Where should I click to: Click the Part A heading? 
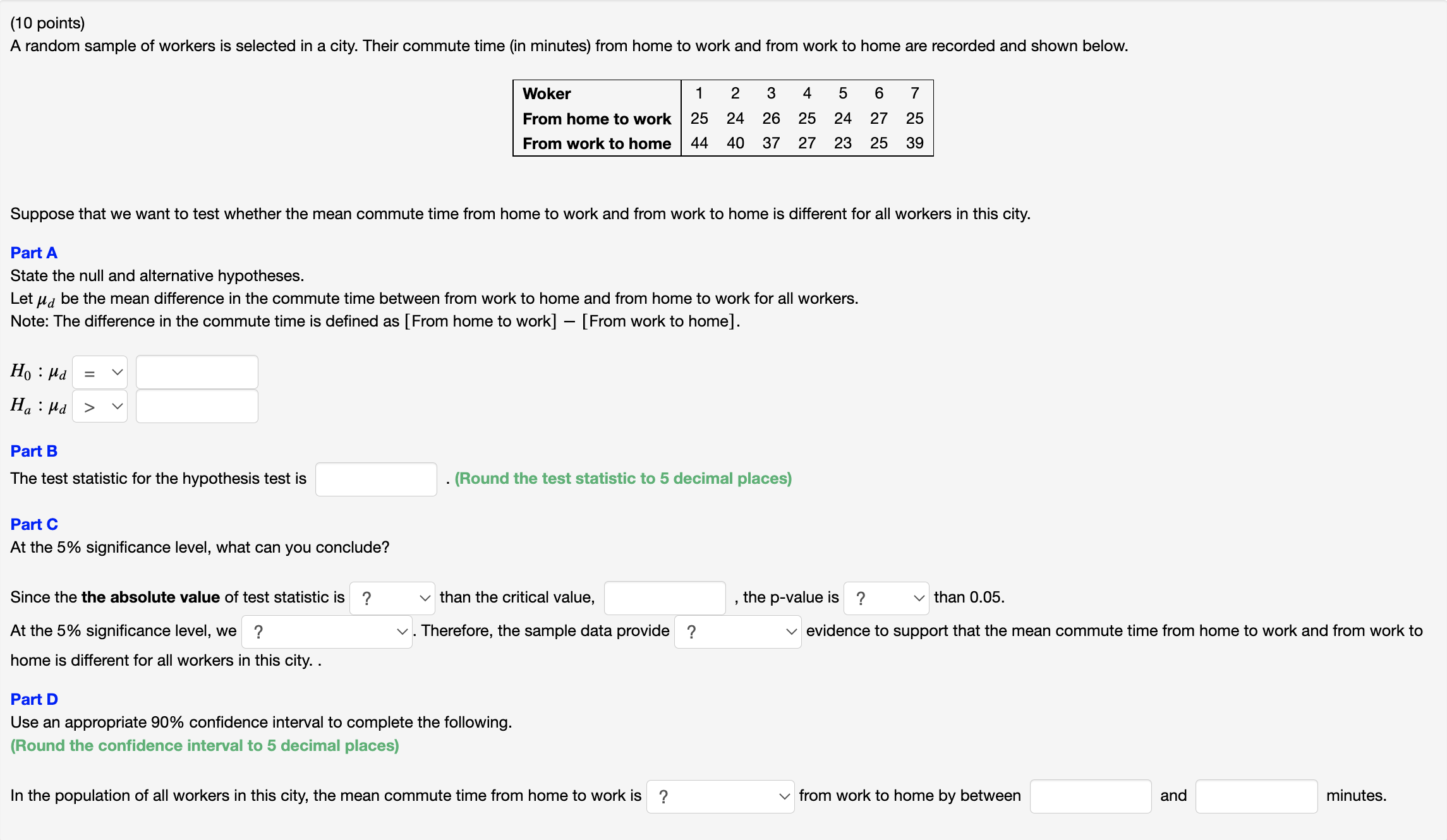(x=33, y=252)
